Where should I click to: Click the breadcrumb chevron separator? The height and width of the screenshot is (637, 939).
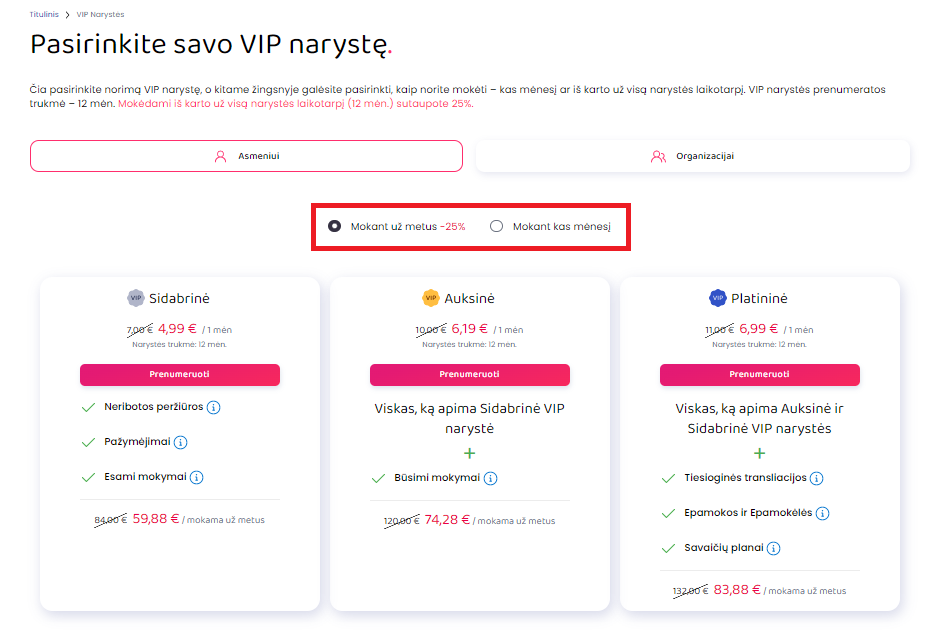click(68, 14)
